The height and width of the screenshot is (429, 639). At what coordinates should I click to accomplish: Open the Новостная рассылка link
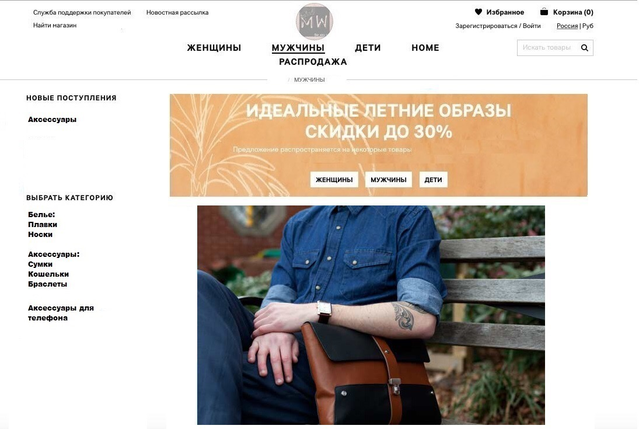pyautogui.click(x=177, y=13)
